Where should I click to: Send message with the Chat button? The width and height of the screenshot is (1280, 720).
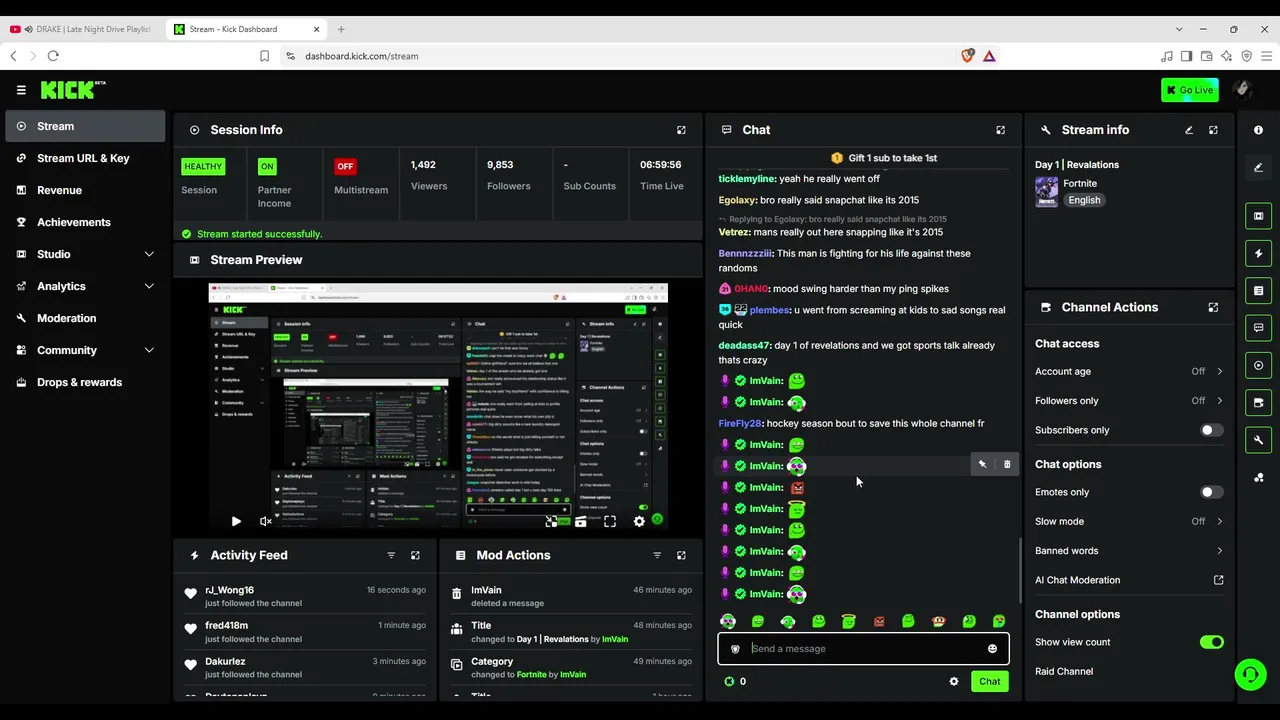(x=989, y=682)
